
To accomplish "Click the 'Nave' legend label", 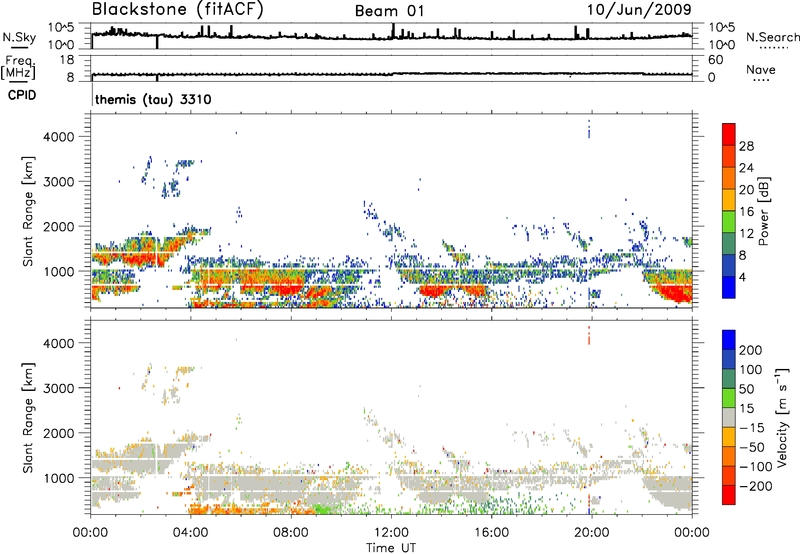I will pos(761,70).
